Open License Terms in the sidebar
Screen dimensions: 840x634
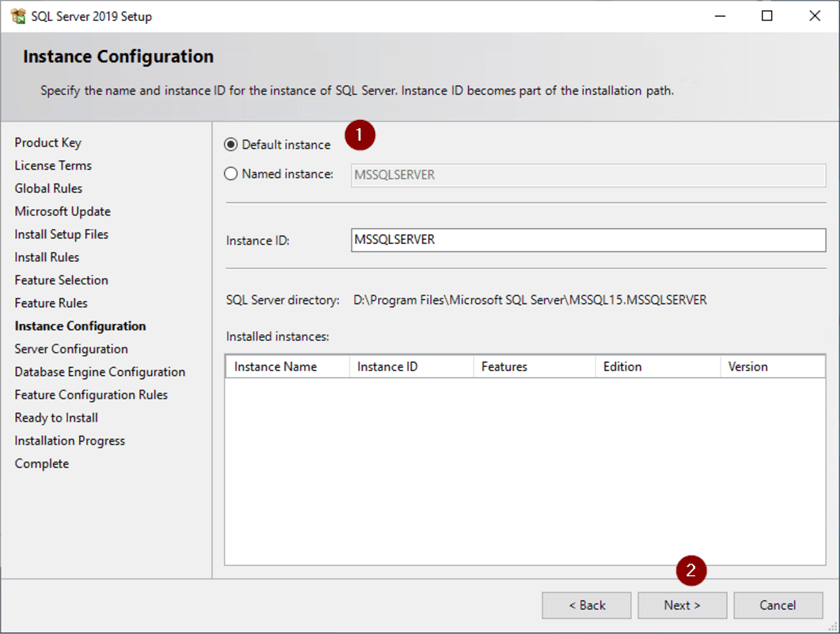point(53,166)
